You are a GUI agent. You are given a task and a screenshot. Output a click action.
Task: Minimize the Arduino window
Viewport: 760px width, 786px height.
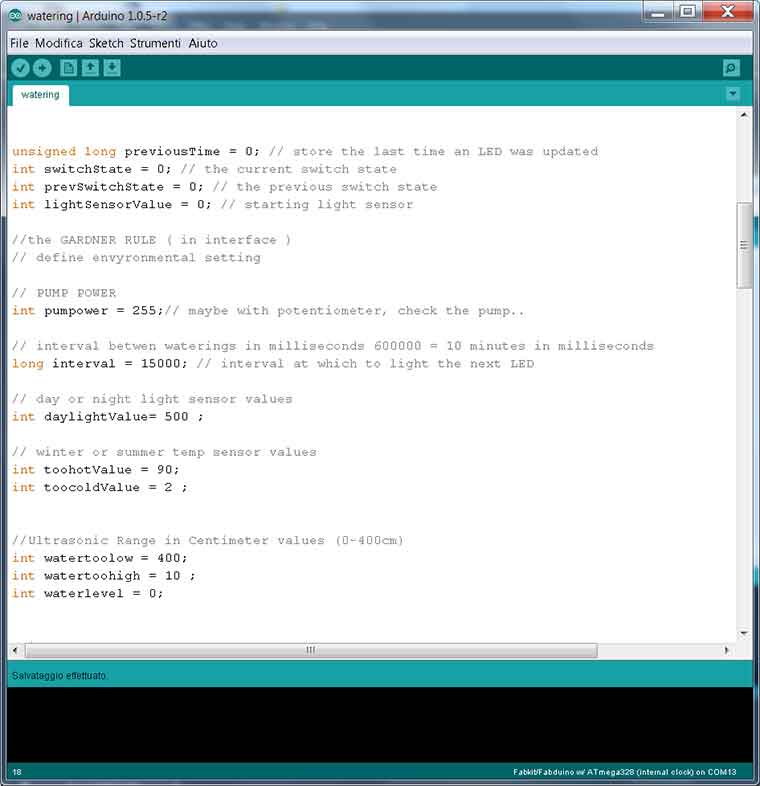[x=657, y=12]
